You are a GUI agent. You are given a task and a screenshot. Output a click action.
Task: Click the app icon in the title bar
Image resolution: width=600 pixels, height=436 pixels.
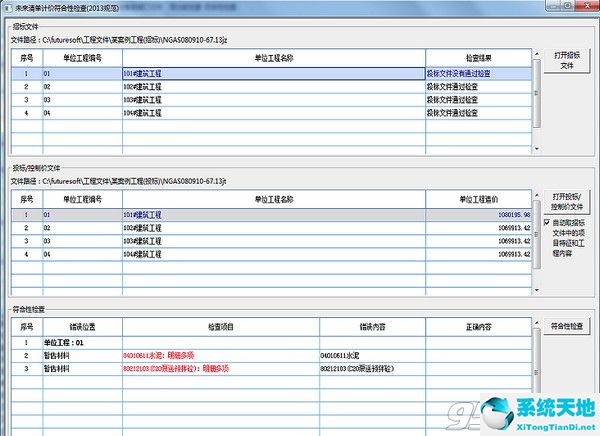(x=8, y=7)
